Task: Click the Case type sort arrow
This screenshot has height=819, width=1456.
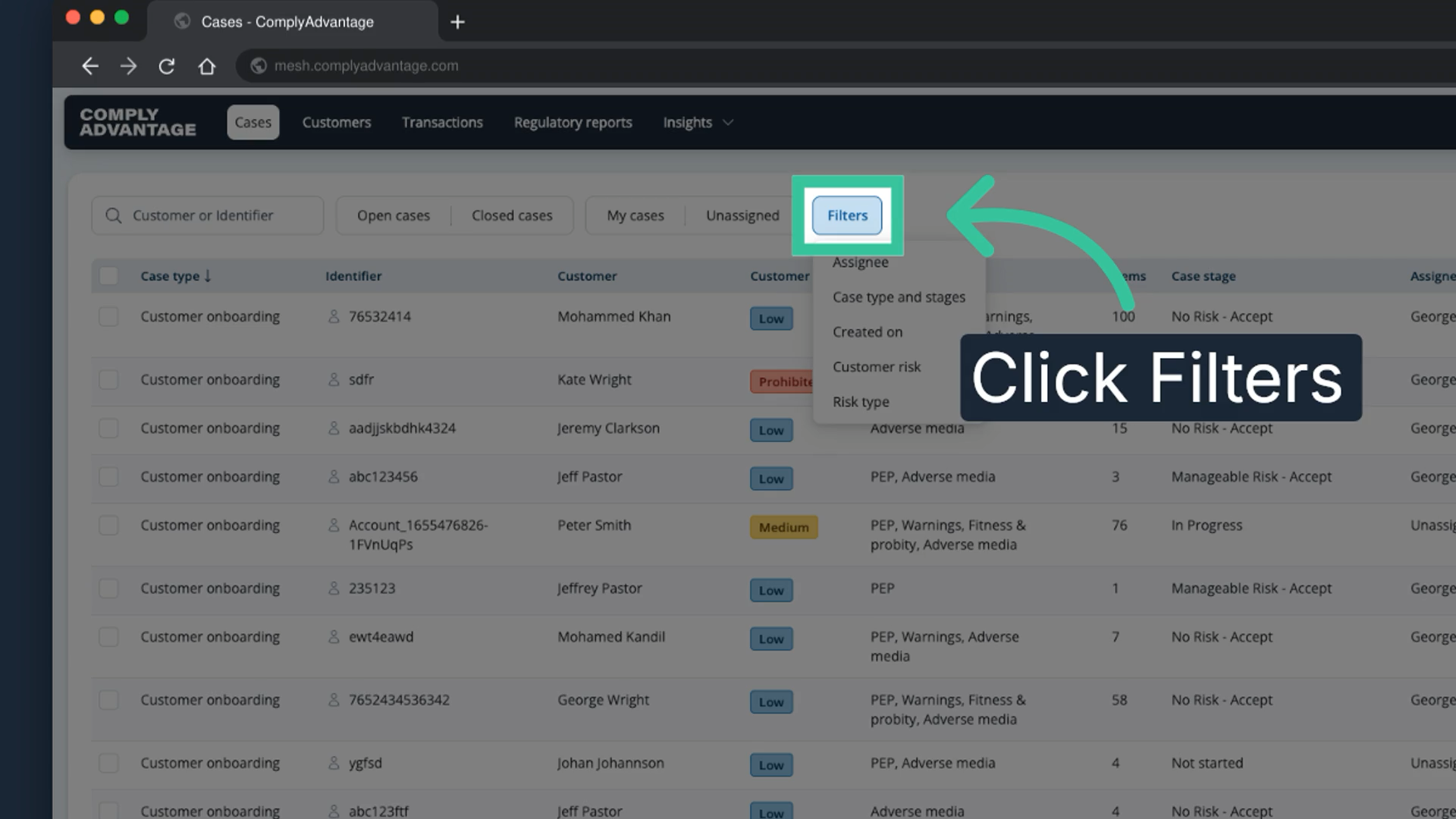Action: tap(208, 276)
